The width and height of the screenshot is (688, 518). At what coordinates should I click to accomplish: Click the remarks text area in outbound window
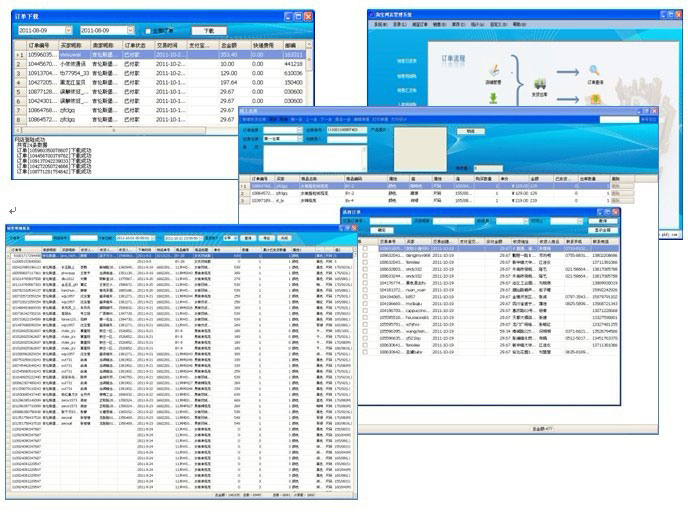[x=315, y=158]
